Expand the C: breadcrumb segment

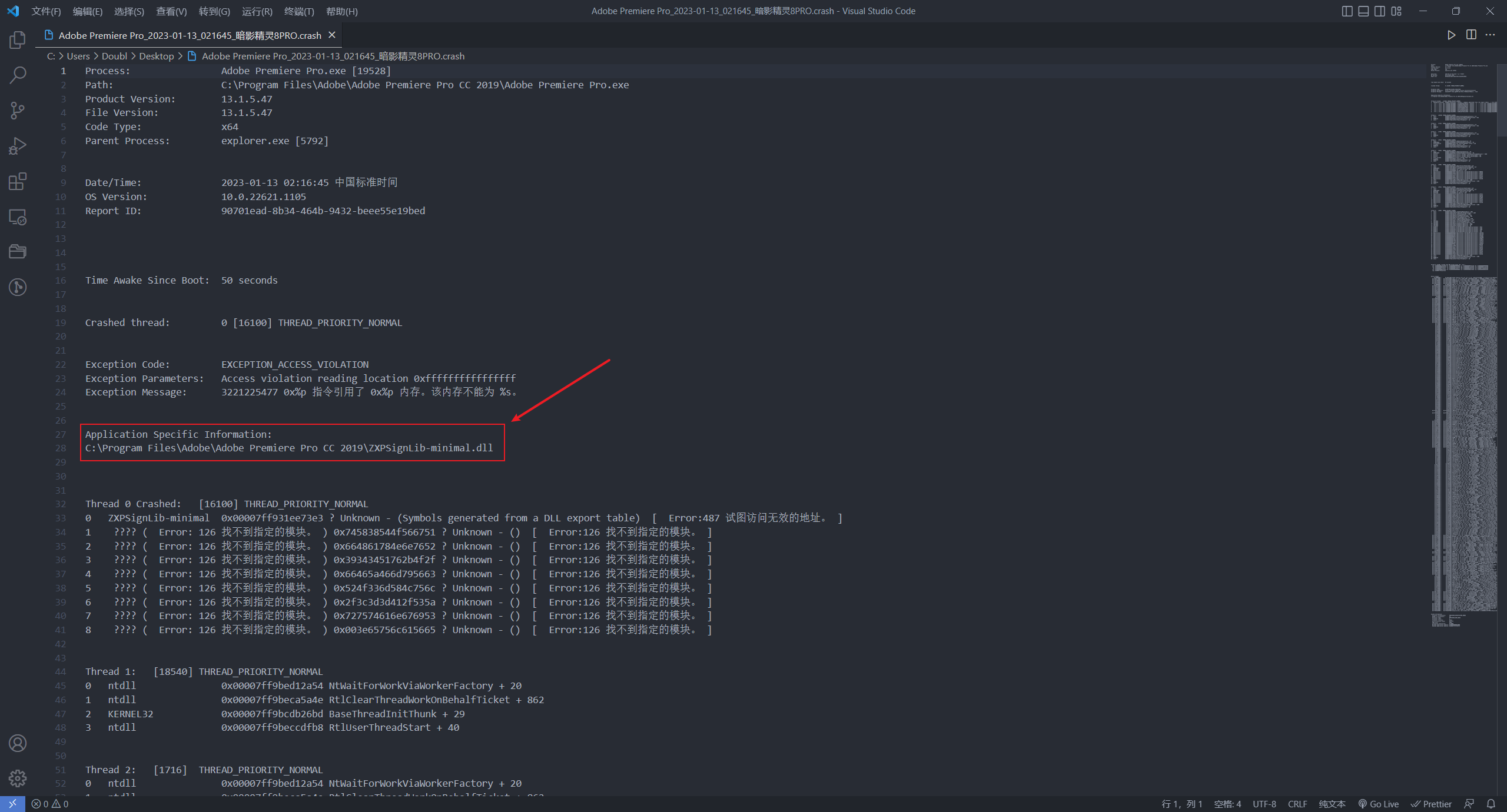51,56
